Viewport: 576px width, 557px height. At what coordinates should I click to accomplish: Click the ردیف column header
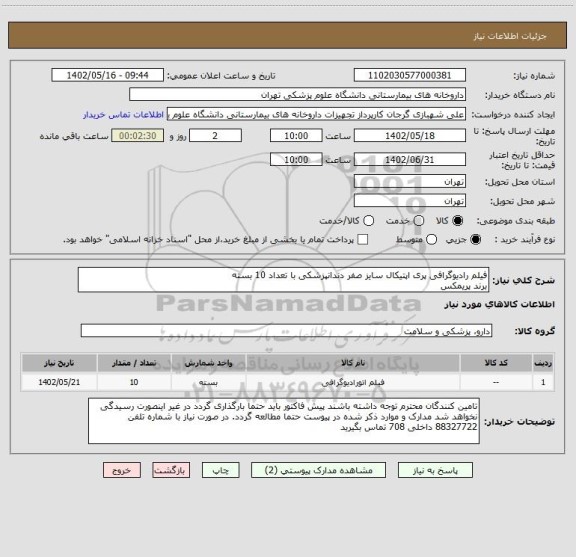543,363
